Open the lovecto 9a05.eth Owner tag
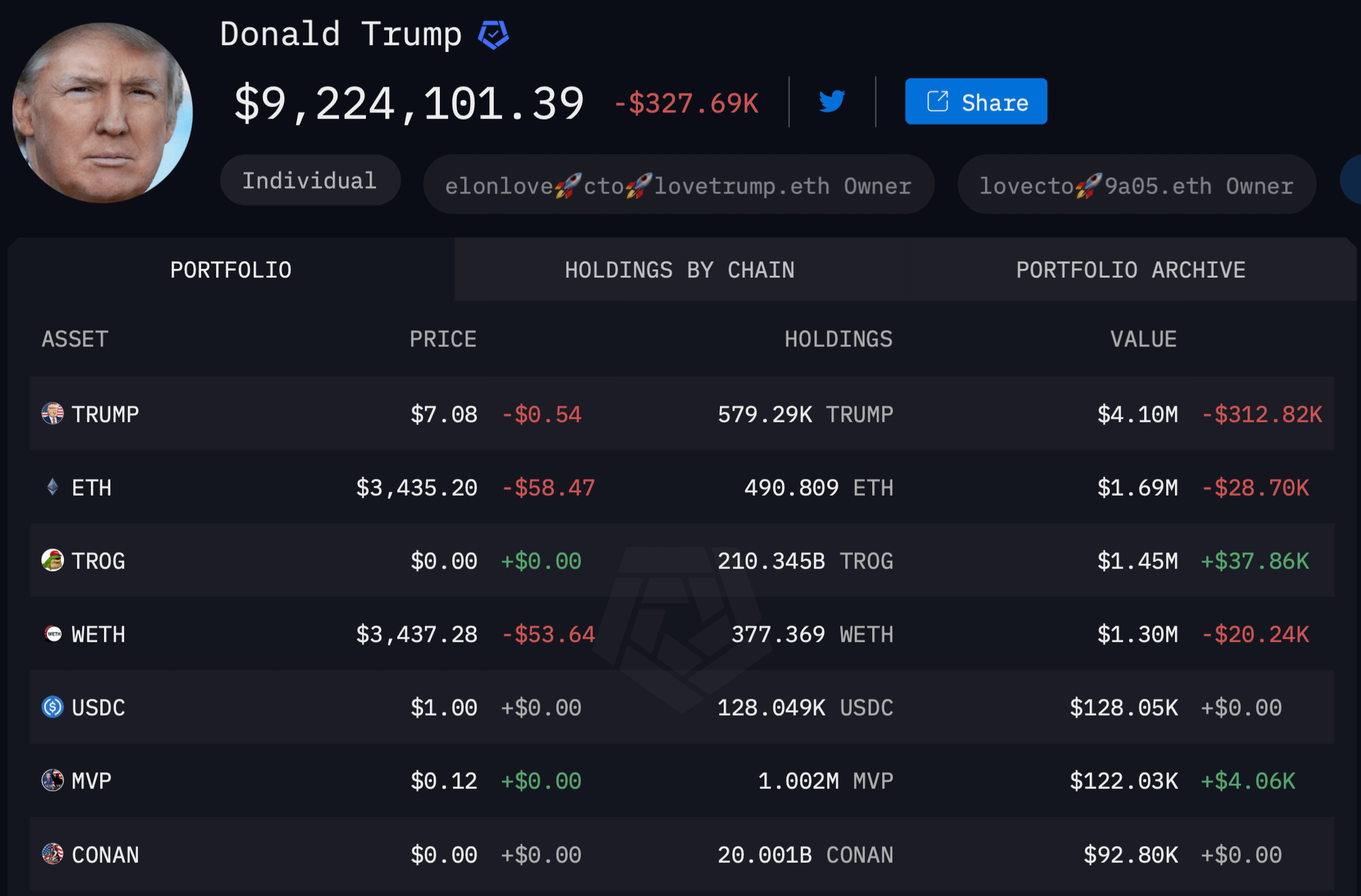Image resolution: width=1361 pixels, height=896 pixels. 1137,185
